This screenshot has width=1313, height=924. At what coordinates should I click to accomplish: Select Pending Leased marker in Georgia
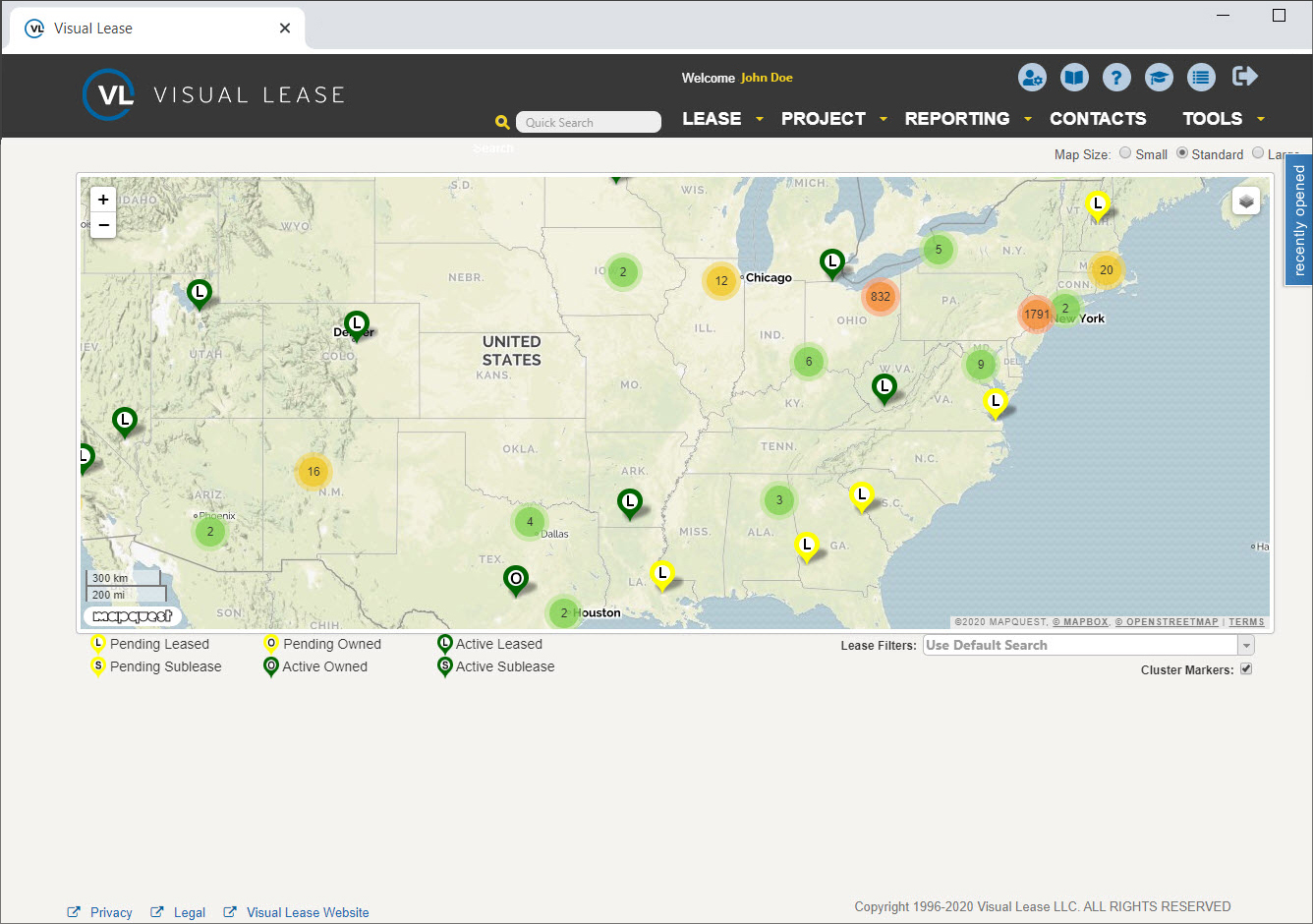(x=807, y=547)
